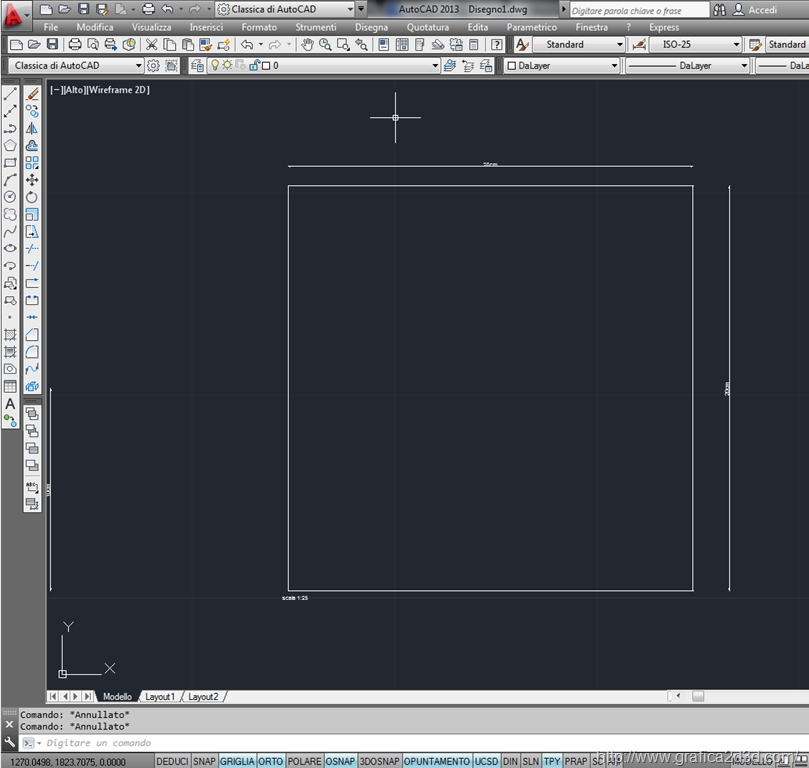The image size is (809, 768).
Task: Open the ISO-25 dimension style dropdown
Action: click(x=736, y=45)
